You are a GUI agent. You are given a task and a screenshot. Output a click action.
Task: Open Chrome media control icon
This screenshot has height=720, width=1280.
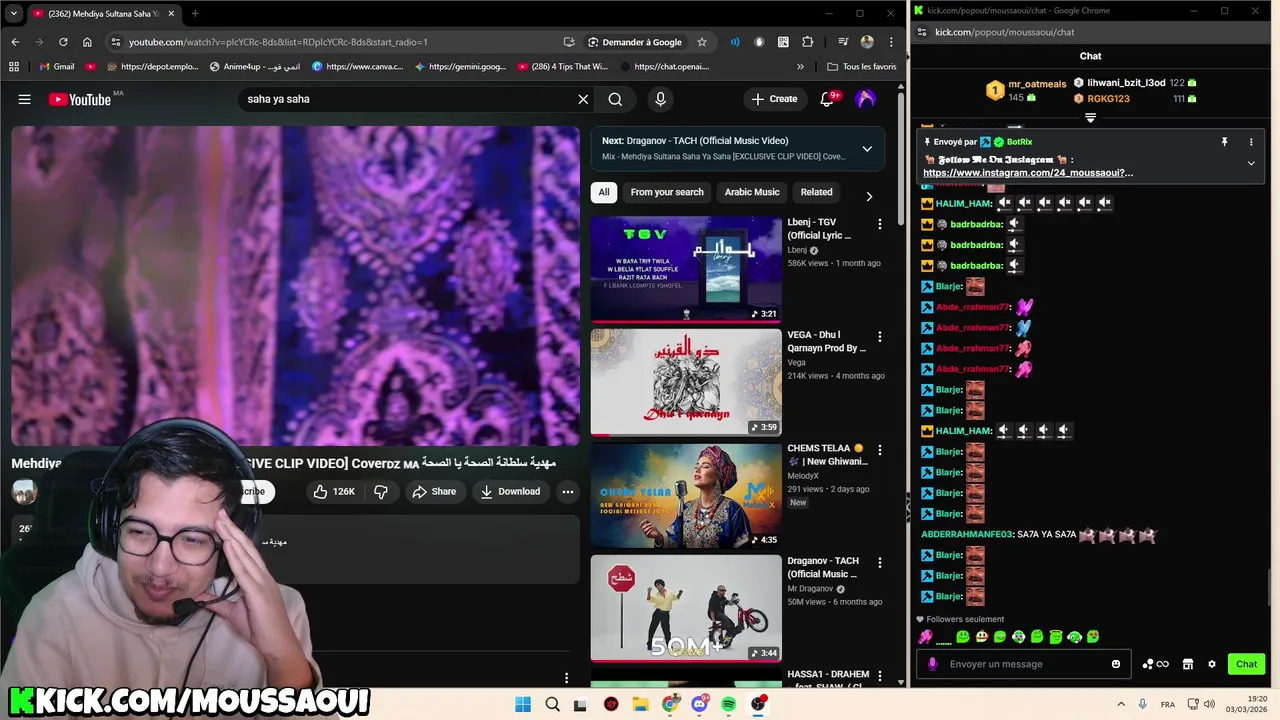coord(843,42)
